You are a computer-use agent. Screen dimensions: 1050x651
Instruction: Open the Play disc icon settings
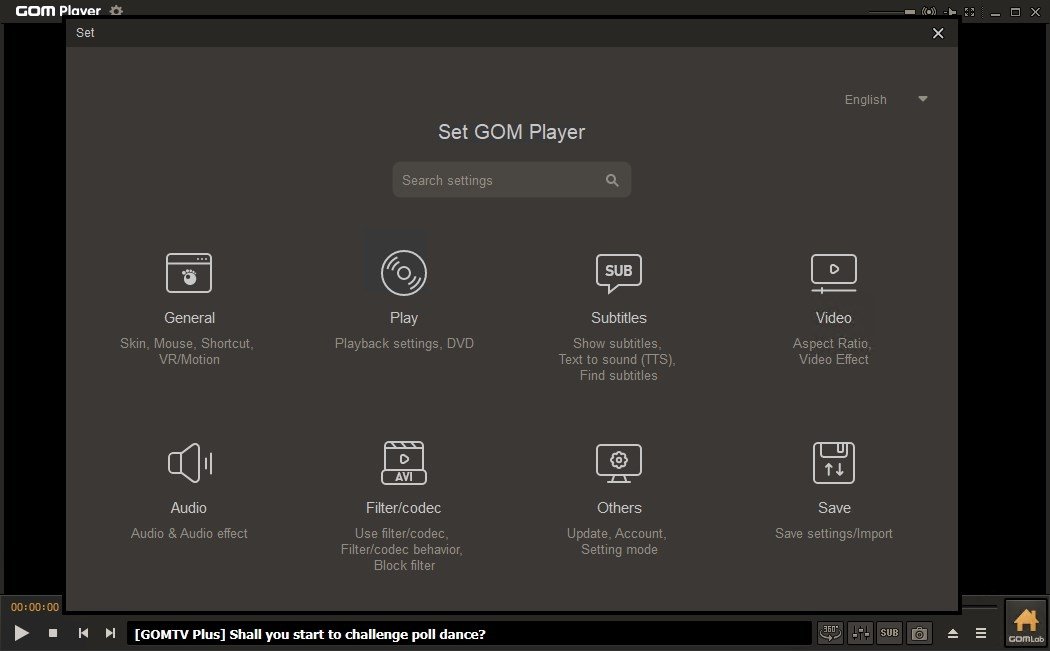pos(404,273)
